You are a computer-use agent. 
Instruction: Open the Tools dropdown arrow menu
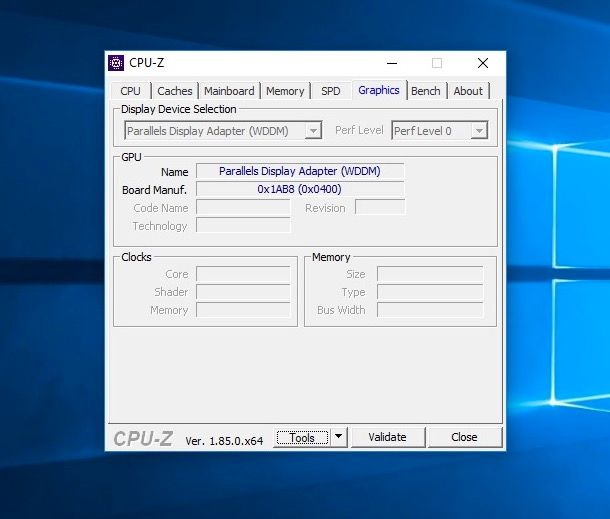click(338, 437)
